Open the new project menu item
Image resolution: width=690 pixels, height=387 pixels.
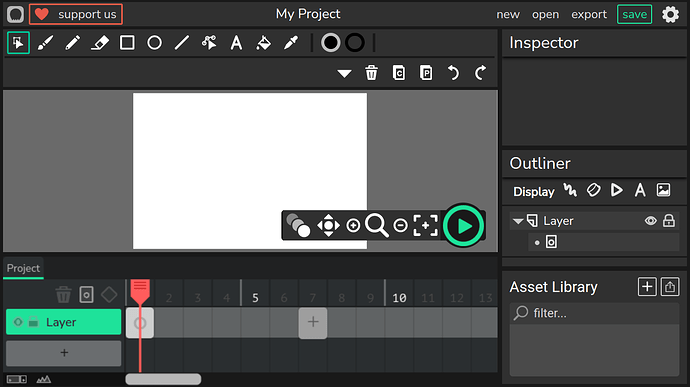click(x=508, y=15)
